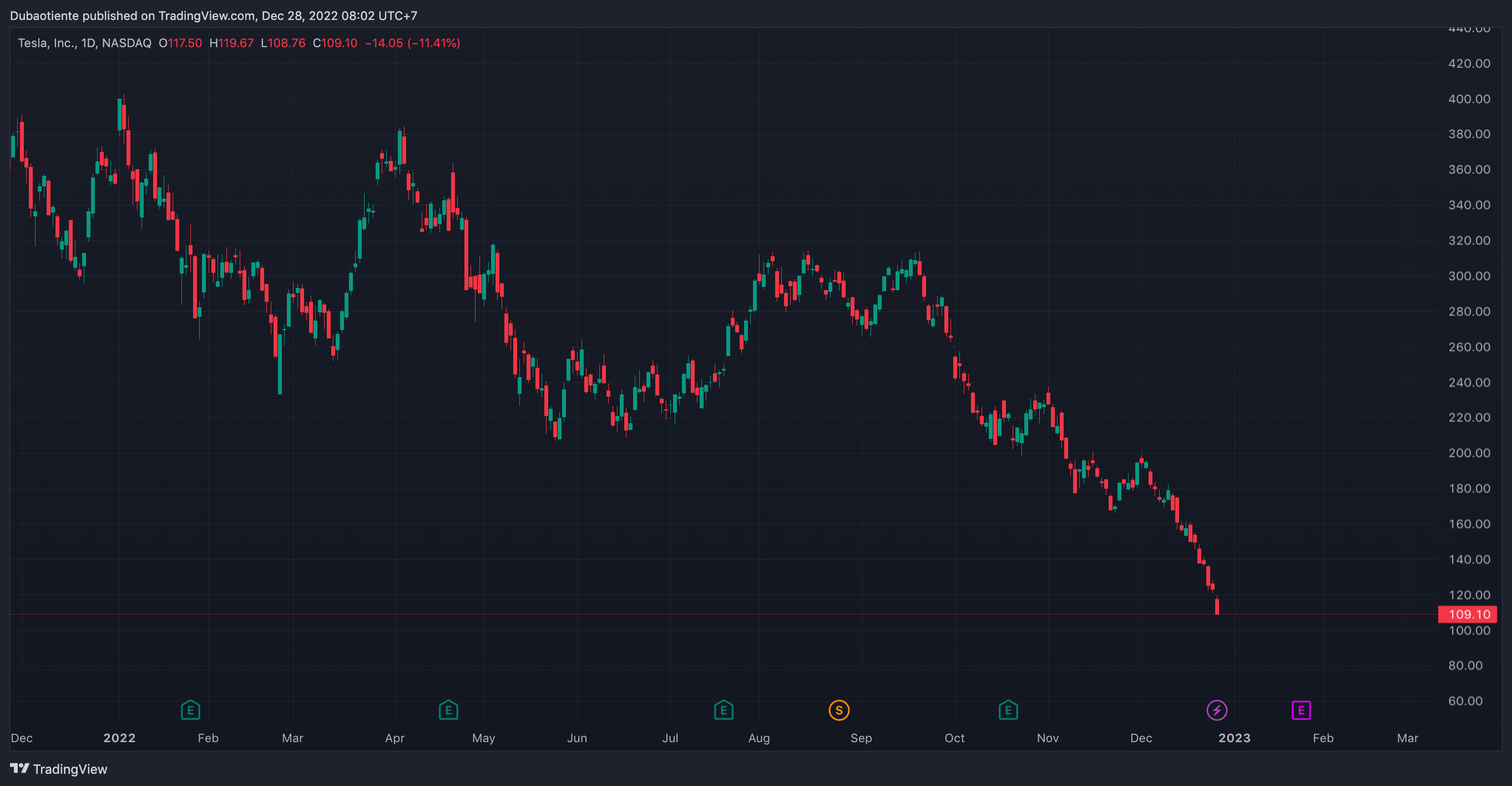Click the earnings marker in late July

point(724,710)
